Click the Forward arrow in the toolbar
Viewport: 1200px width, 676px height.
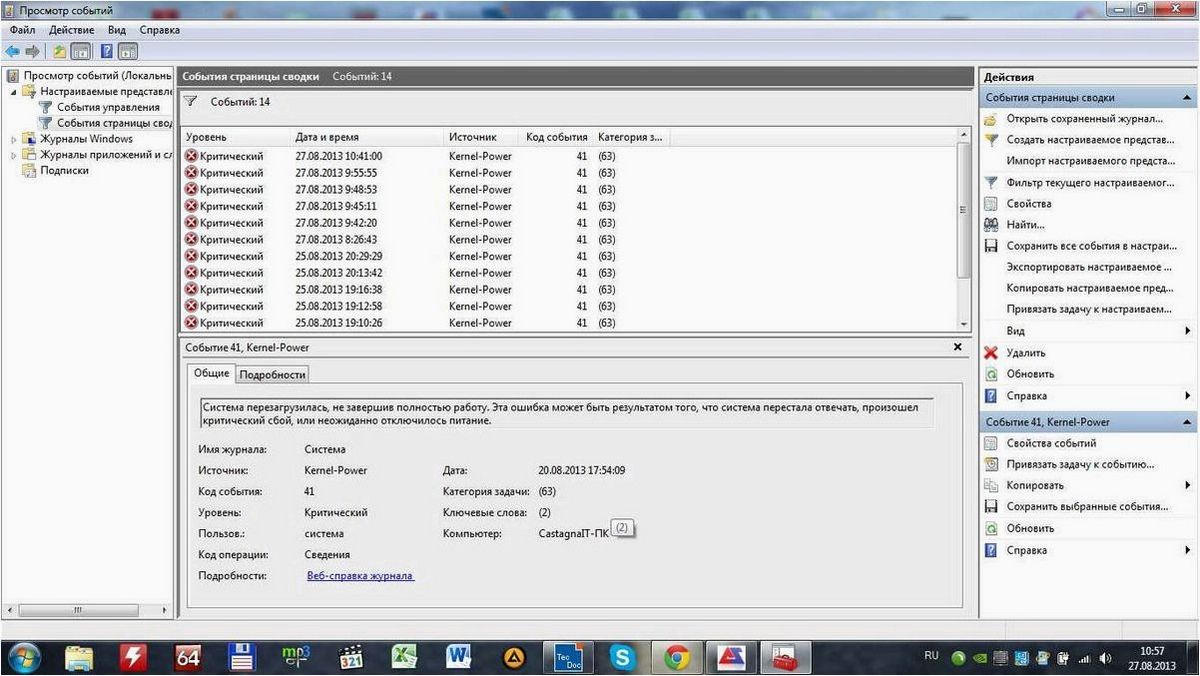(32, 51)
